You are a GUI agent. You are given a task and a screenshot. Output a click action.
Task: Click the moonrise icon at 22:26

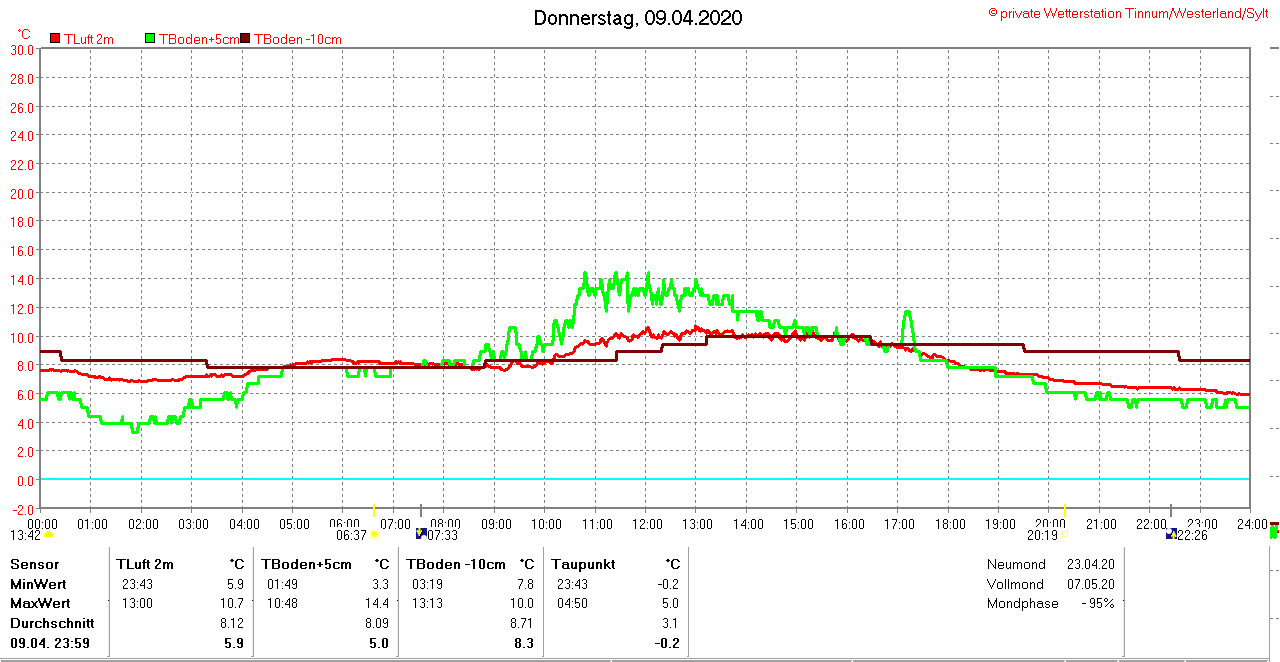pyautogui.click(x=1171, y=535)
